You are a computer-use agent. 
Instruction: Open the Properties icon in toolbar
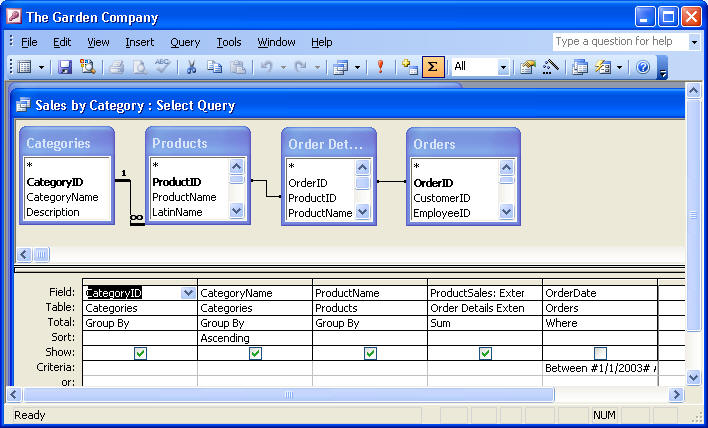[x=527, y=67]
